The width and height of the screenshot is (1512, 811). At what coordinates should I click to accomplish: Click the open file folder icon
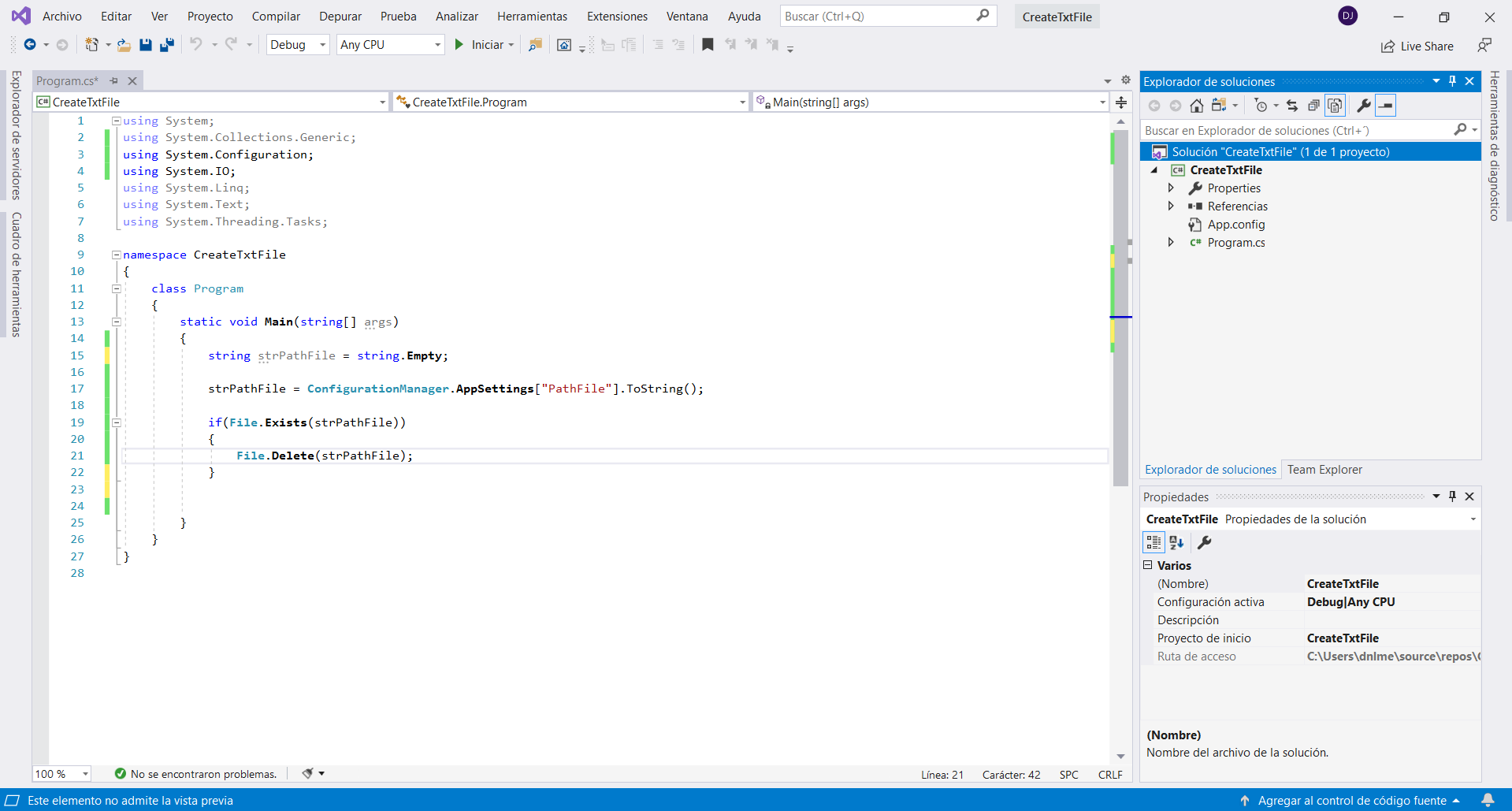point(124,45)
